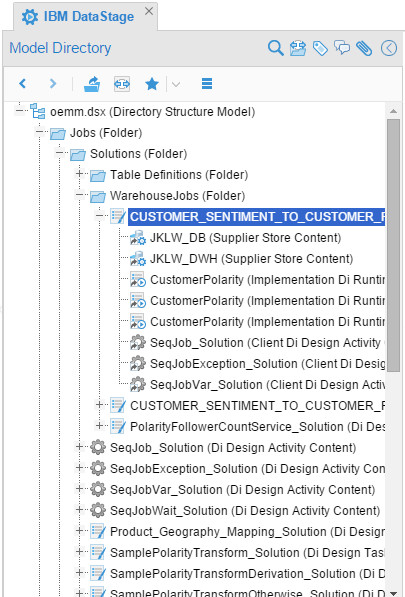Click the WarehouseJobs folder icon

pyautogui.click(x=98, y=196)
